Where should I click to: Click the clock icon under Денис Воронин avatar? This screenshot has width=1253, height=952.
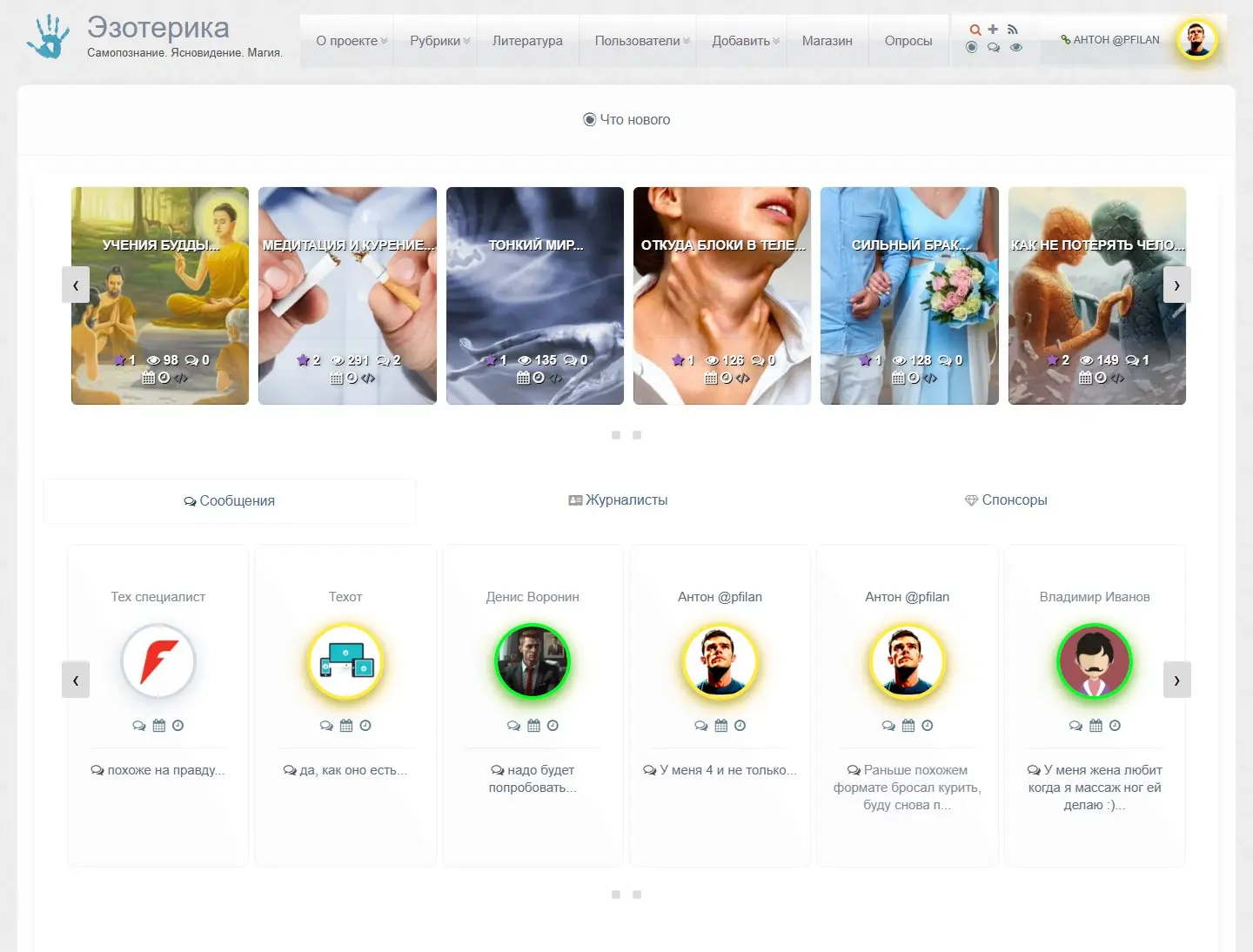553,726
